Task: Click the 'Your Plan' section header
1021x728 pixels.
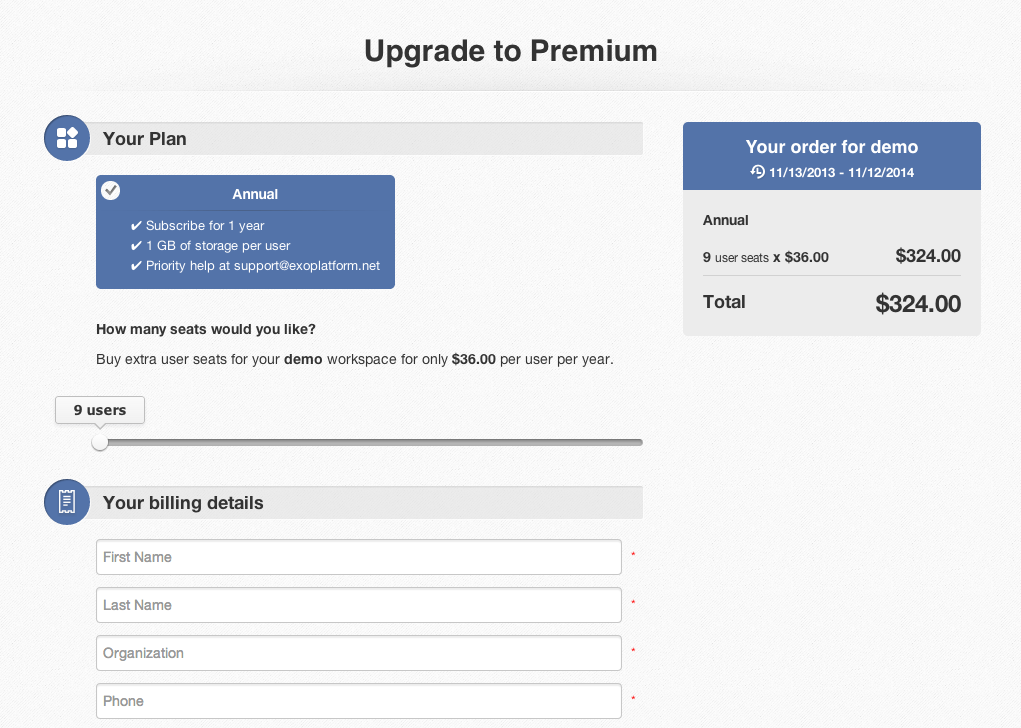Action: pos(145,139)
